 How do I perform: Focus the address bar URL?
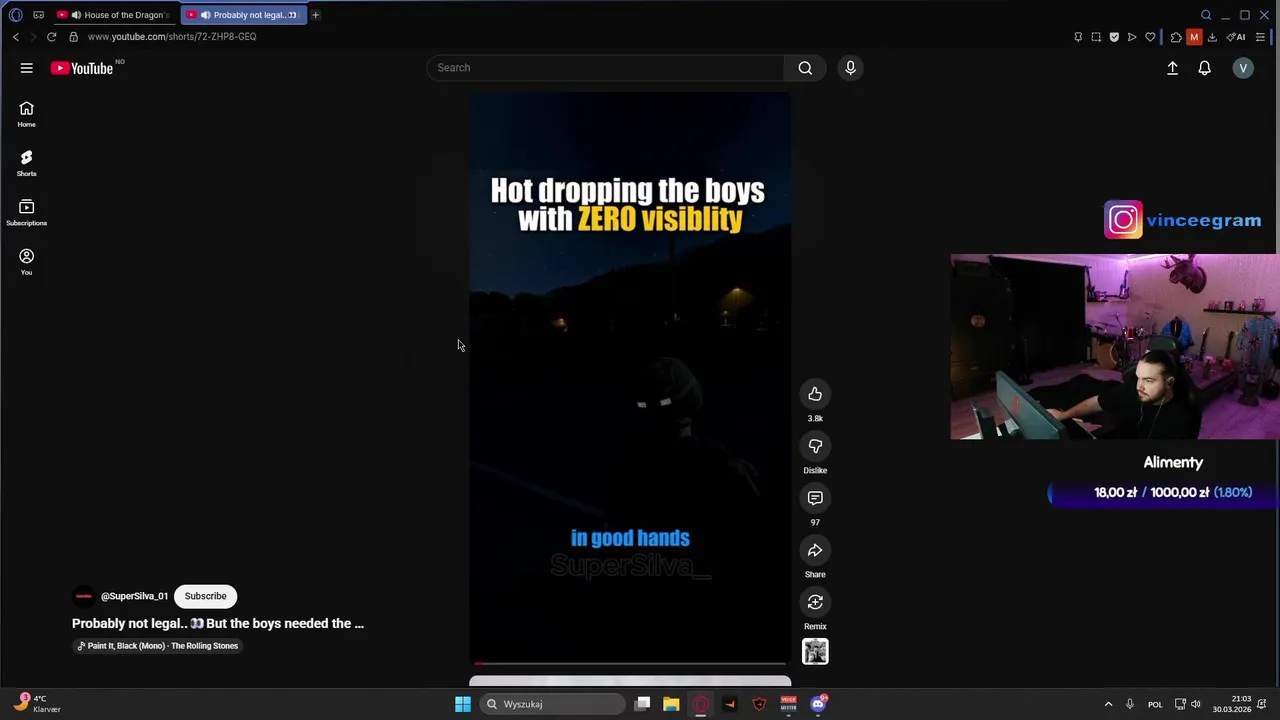click(172, 37)
